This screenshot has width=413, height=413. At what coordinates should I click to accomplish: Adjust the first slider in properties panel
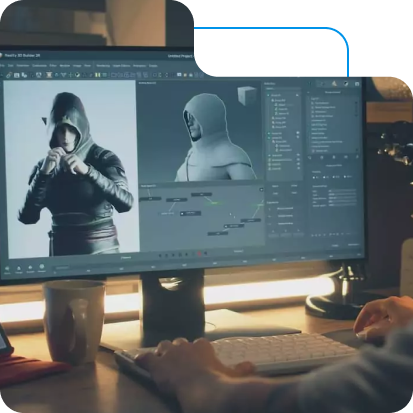click(342, 191)
